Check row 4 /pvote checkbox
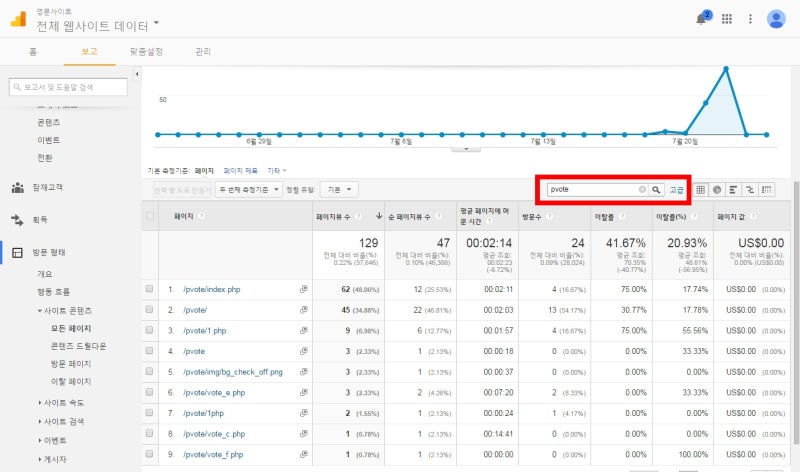Viewport: 800px width, 472px height. coord(149,351)
